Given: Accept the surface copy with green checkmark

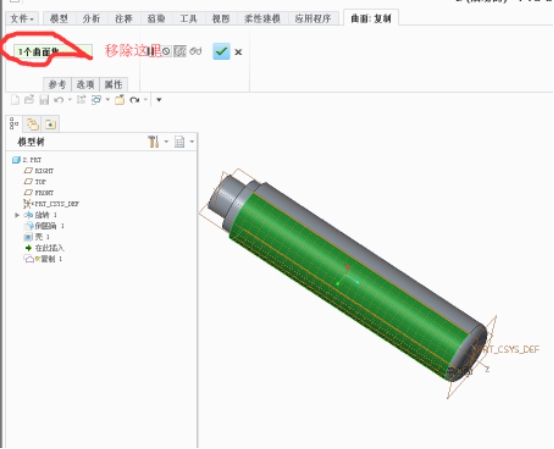Looking at the screenshot, I should coord(222,52).
